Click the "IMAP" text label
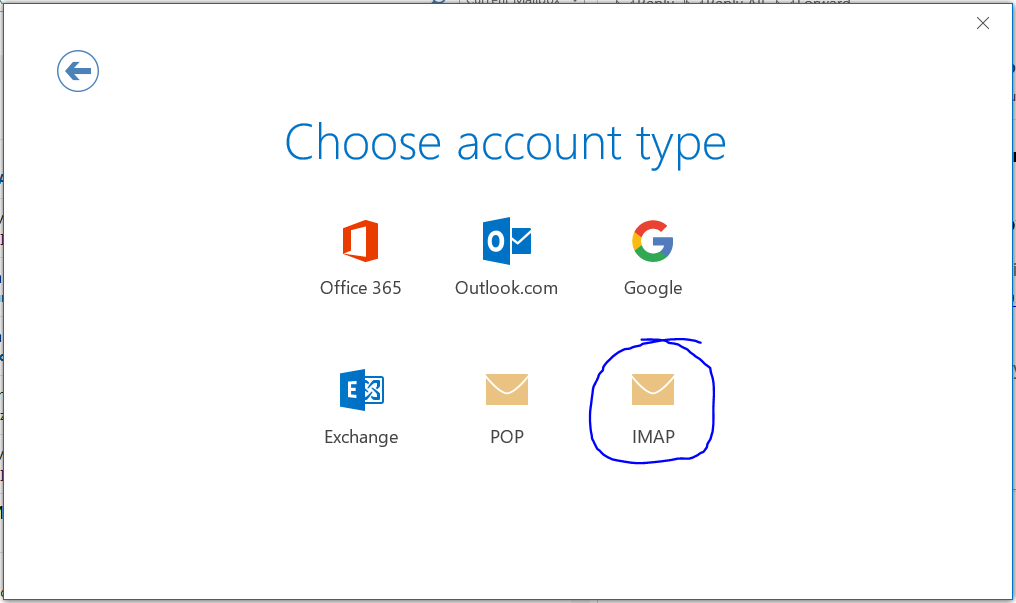This screenshot has height=603, width=1016. 653,437
